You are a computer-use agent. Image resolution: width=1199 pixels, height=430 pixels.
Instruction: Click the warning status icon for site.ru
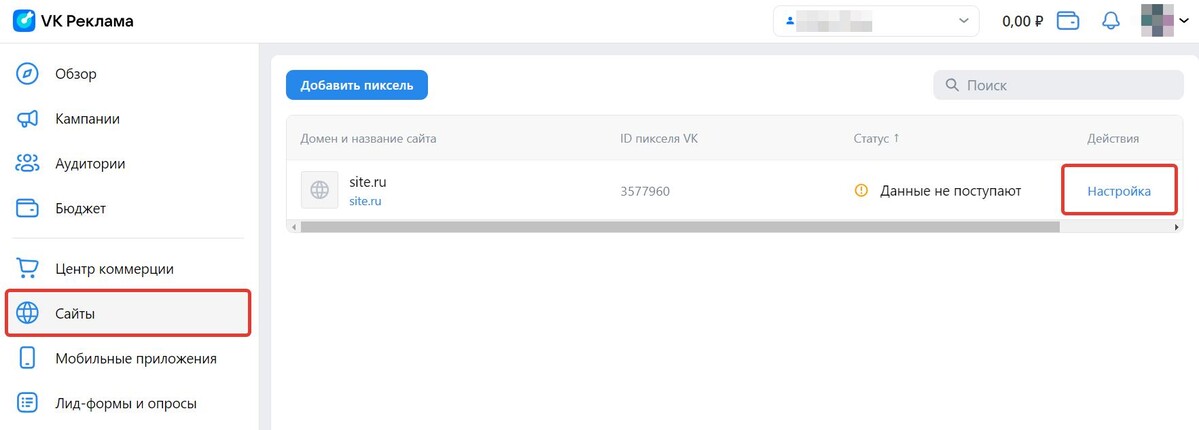click(861, 191)
